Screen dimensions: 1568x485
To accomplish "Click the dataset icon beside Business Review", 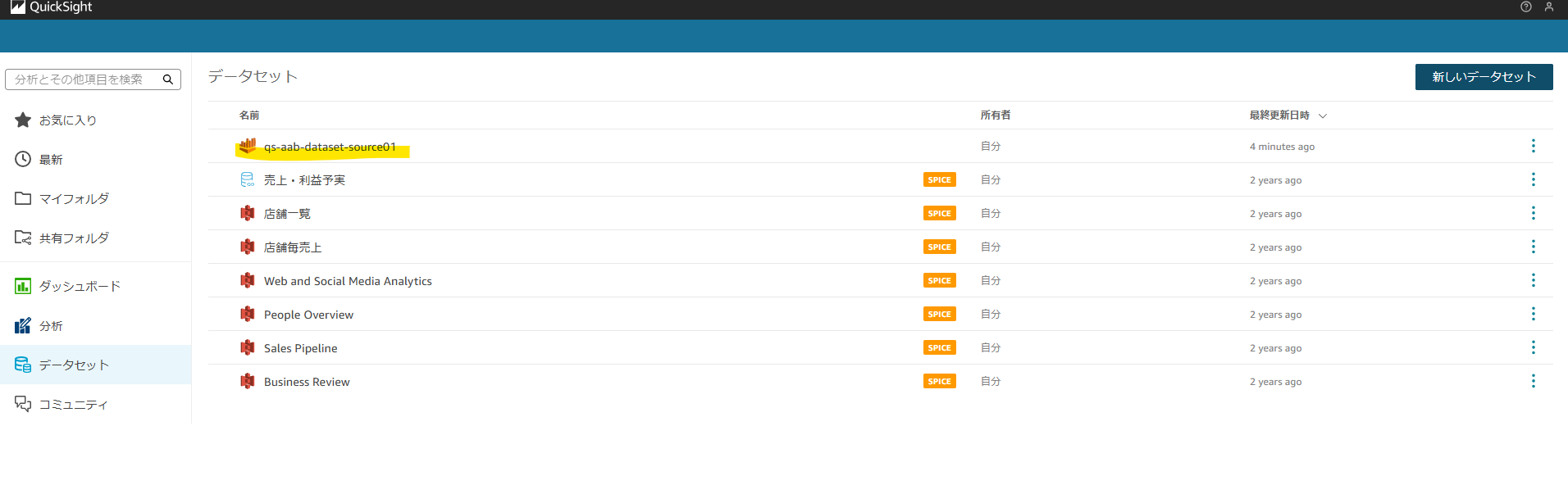I will tap(248, 381).
